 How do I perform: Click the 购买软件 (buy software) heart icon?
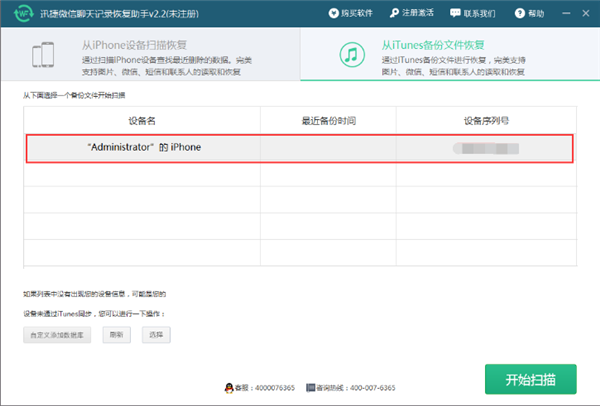(334, 13)
